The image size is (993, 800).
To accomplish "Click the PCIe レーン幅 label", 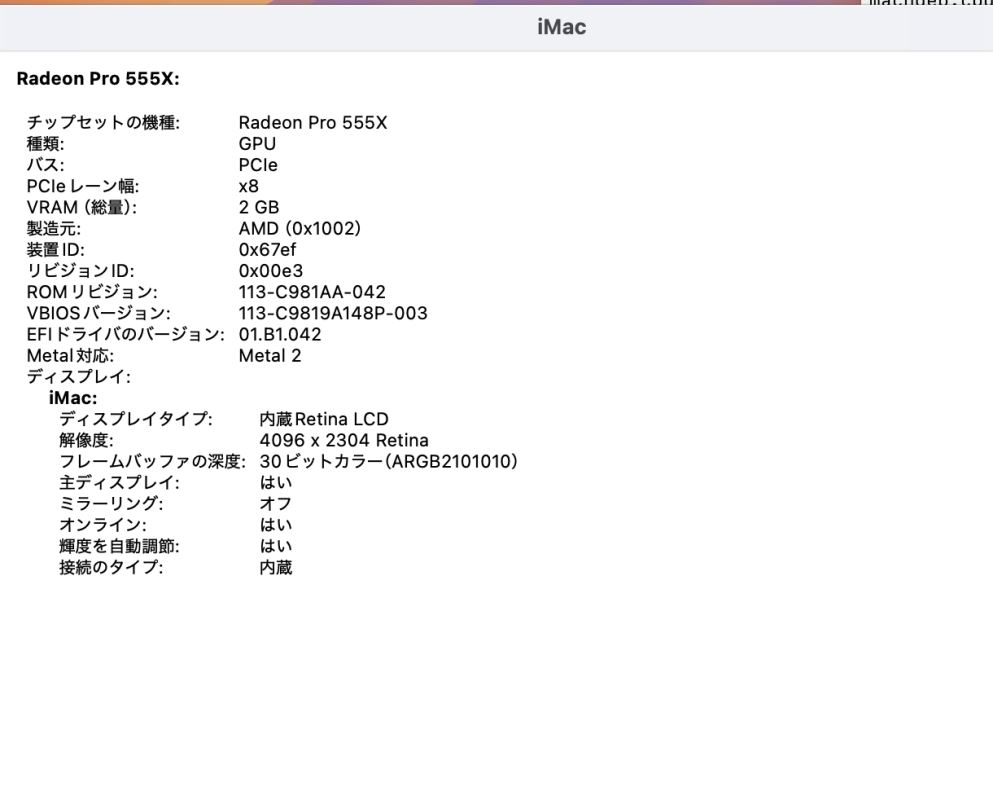I will [83, 186].
